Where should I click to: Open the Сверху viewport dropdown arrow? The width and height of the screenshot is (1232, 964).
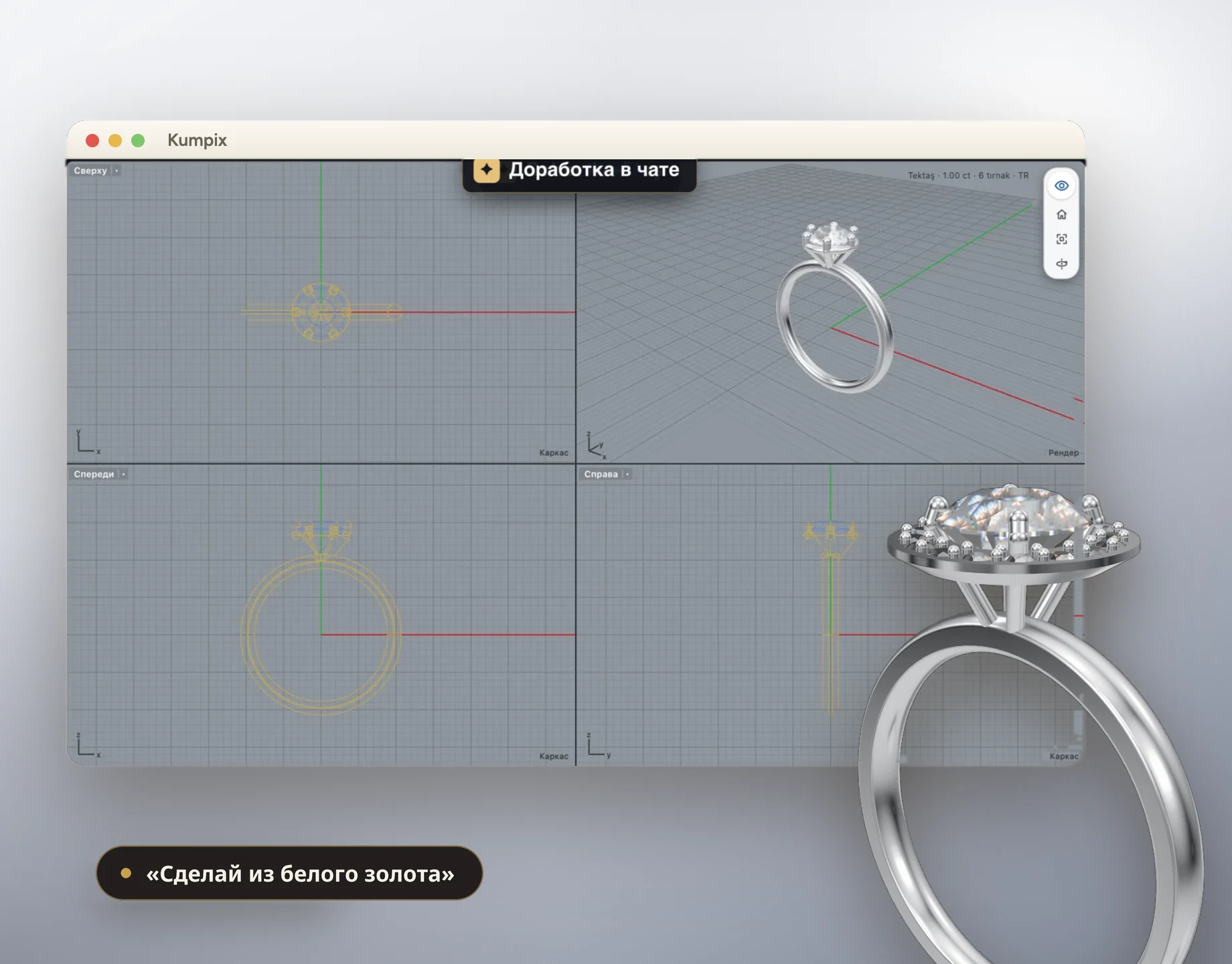[116, 171]
